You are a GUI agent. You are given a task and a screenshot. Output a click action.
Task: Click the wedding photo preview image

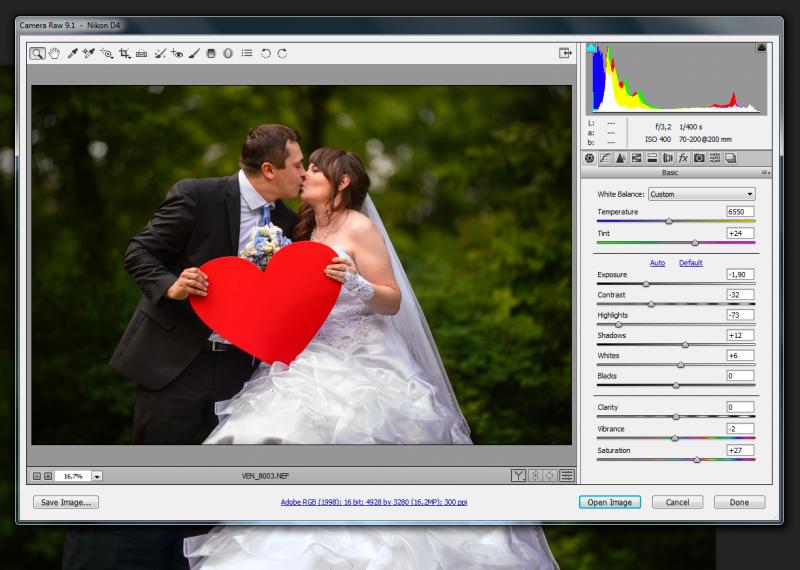pyautogui.click(x=302, y=265)
